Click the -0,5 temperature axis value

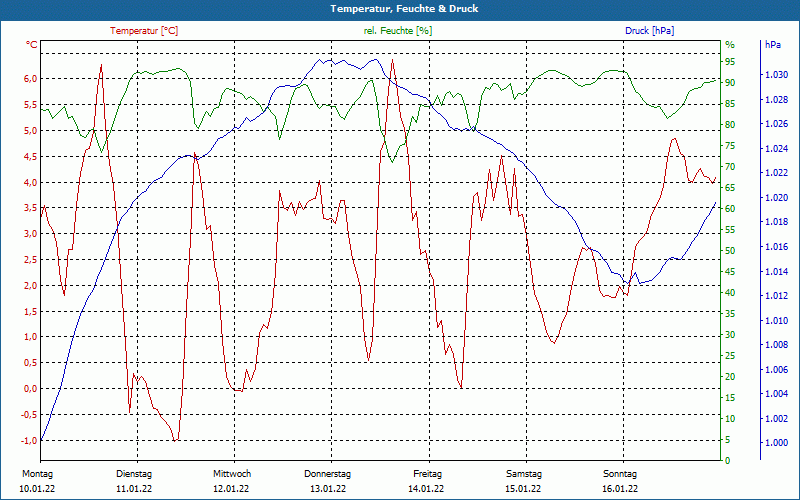(29, 414)
